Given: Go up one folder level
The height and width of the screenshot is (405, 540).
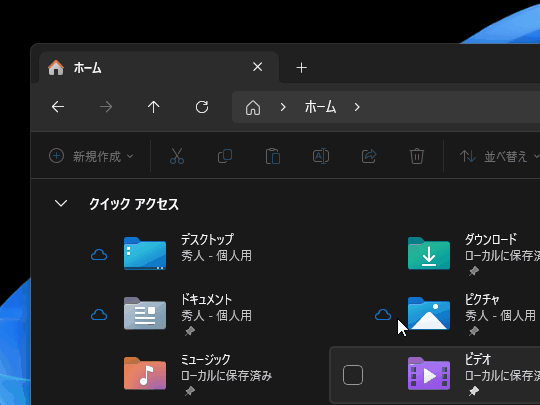Looking at the screenshot, I should pos(154,107).
